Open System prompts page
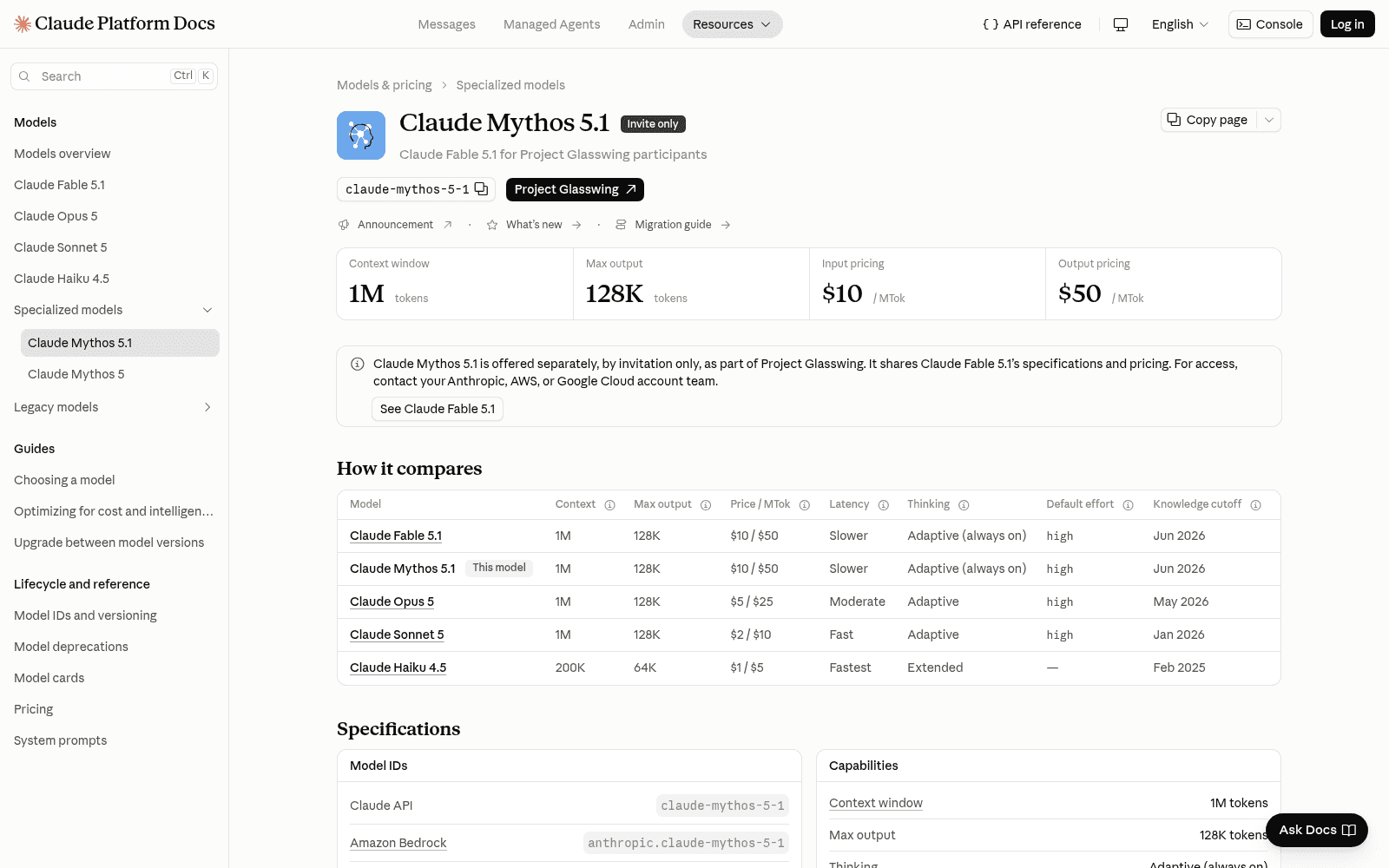The height and width of the screenshot is (868, 1389). 61,740
